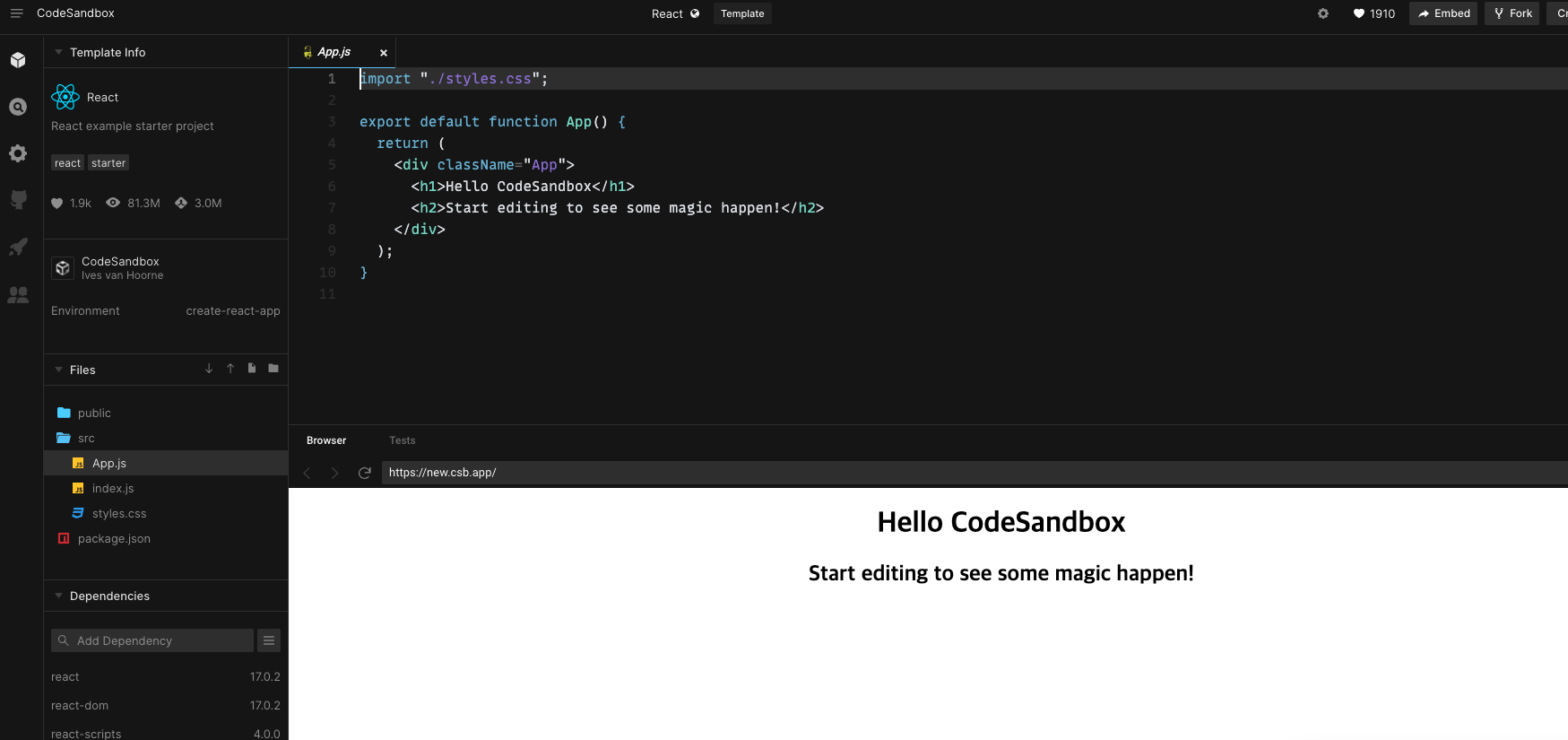Open the GitHub panel in sidebar

click(18, 200)
